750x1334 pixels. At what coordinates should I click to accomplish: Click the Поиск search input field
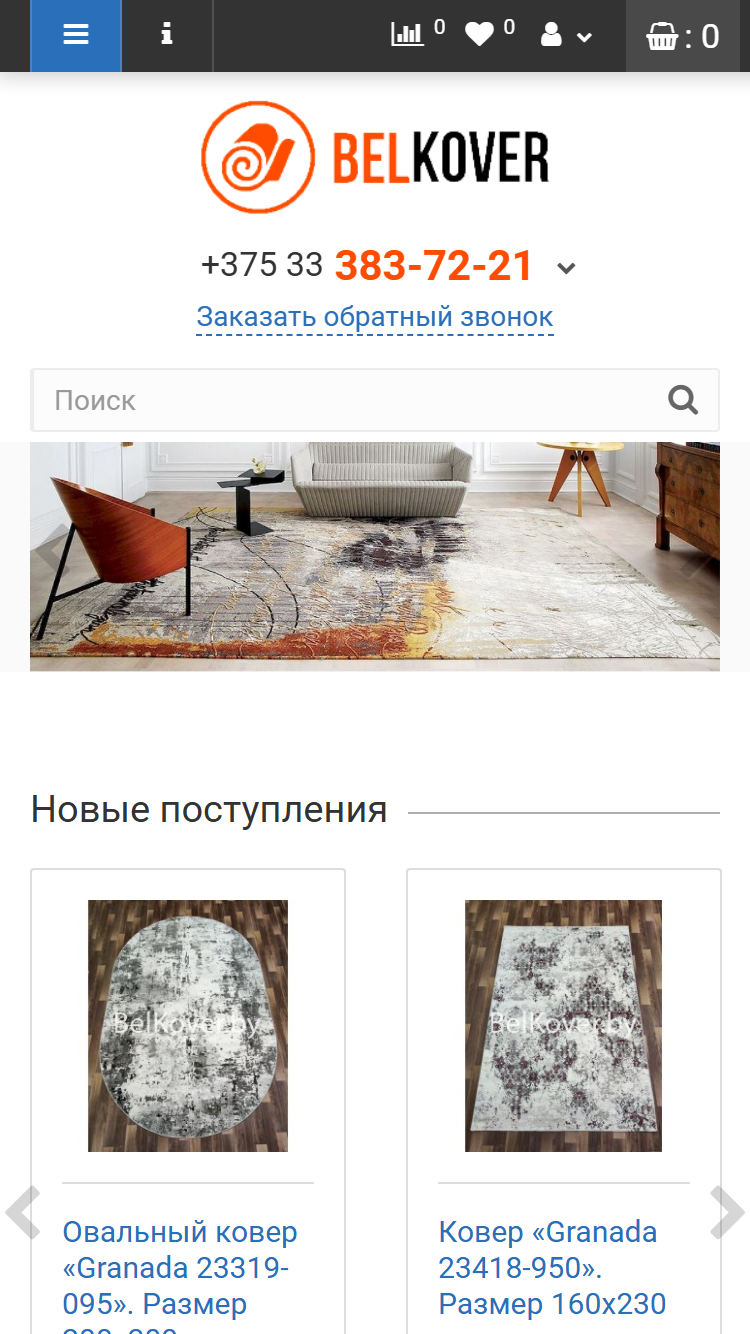(x=375, y=400)
